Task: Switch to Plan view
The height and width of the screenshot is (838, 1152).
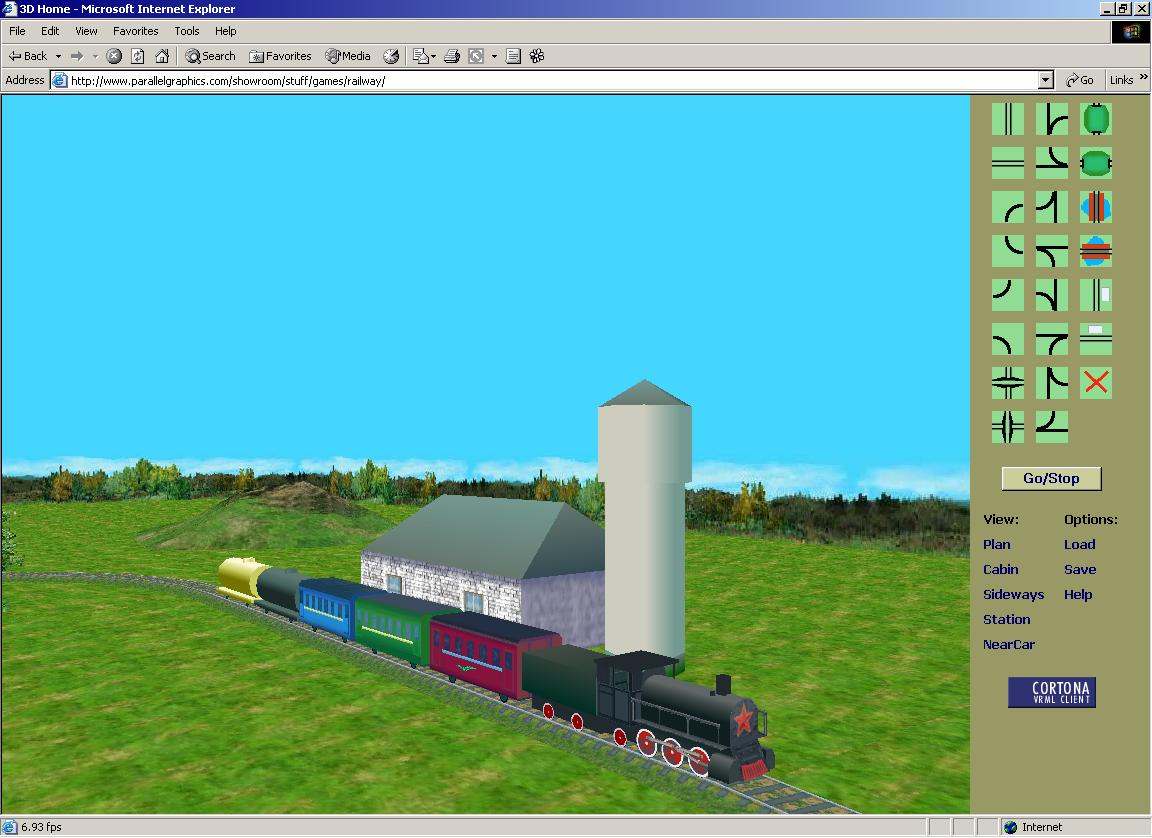Action: (x=996, y=544)
